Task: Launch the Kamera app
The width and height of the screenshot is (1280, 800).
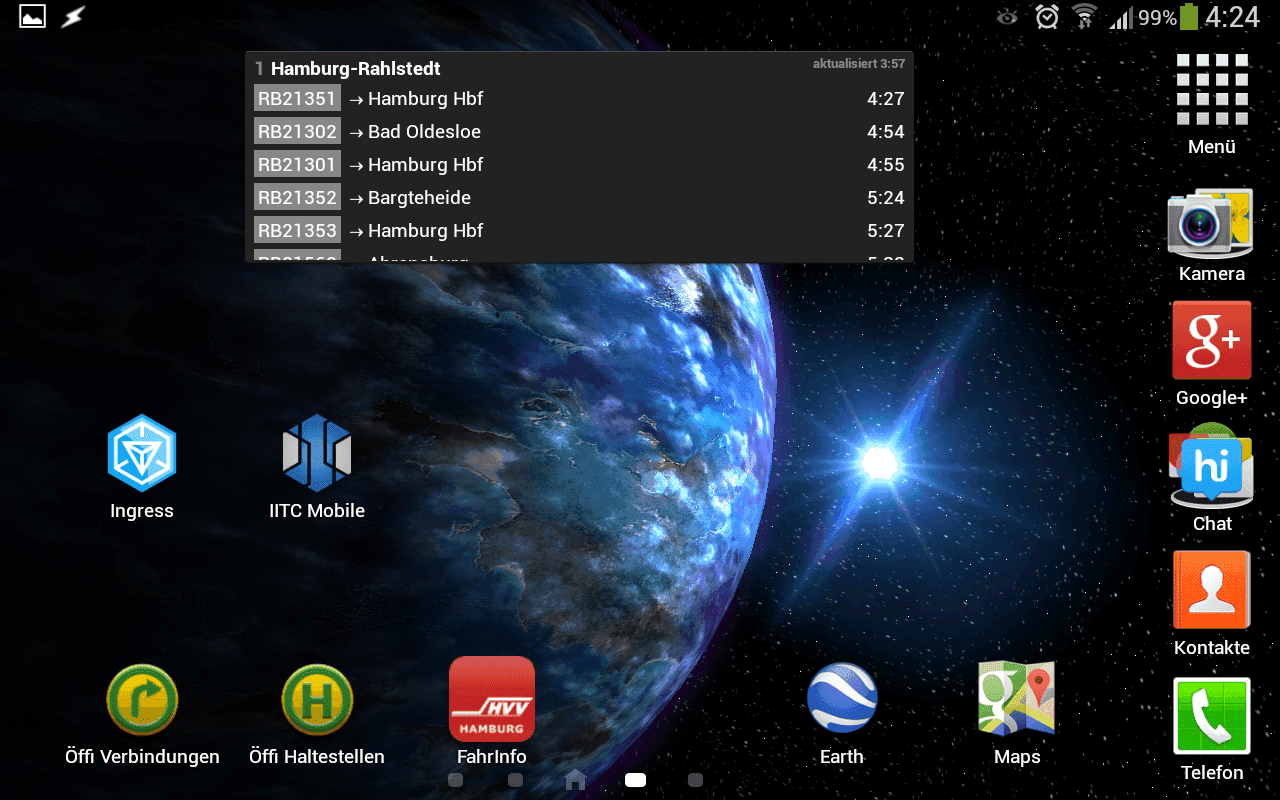Action: pos(1212,235)
